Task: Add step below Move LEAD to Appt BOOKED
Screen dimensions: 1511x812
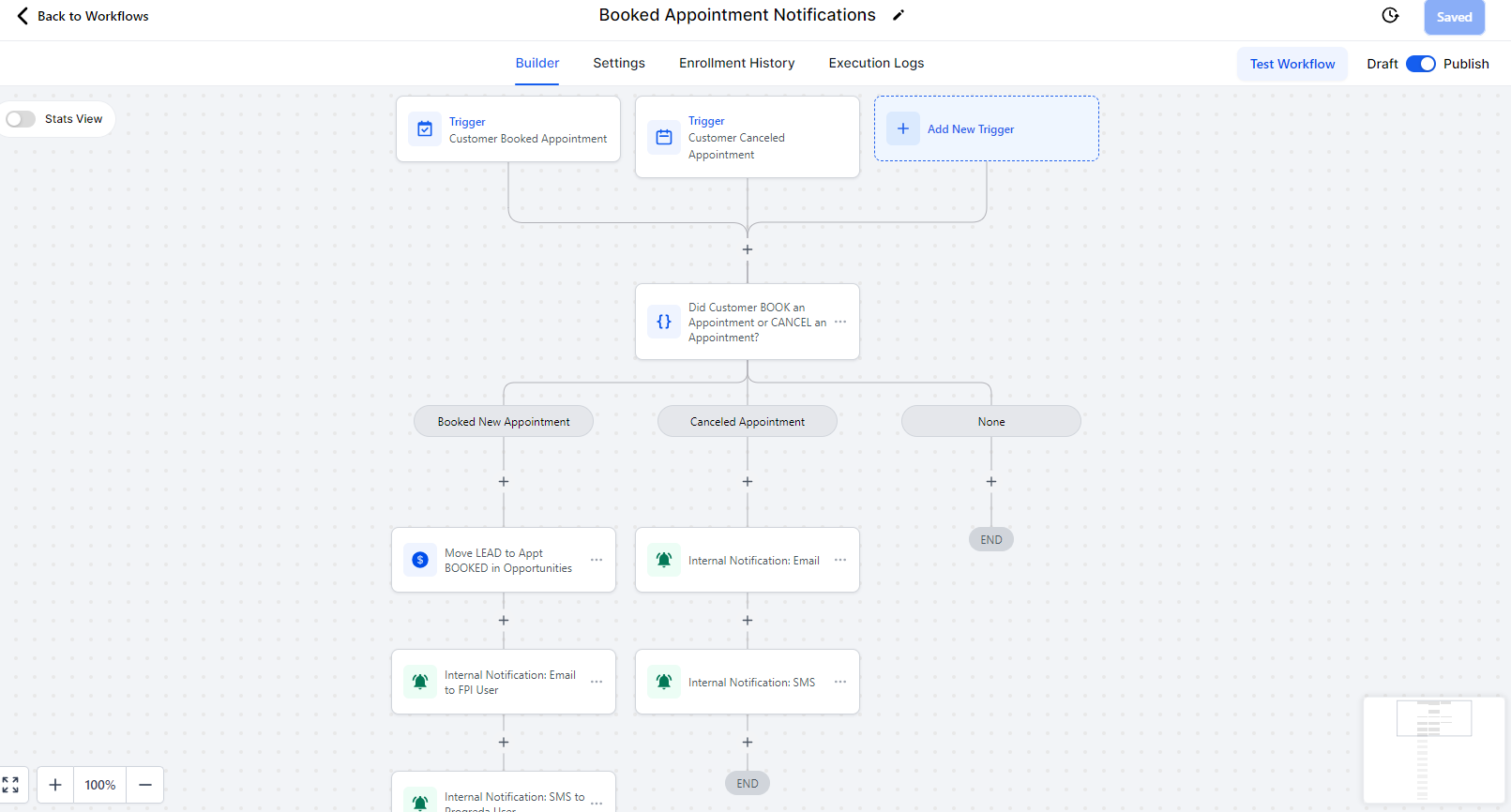Action: coord(504,620)
